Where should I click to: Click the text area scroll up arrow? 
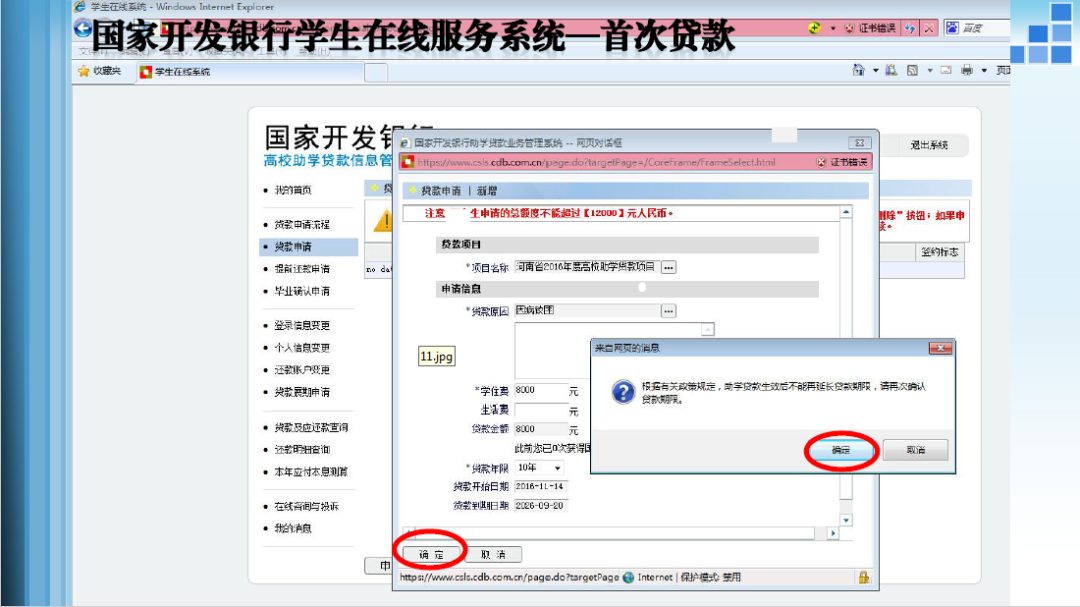[707, 330]
